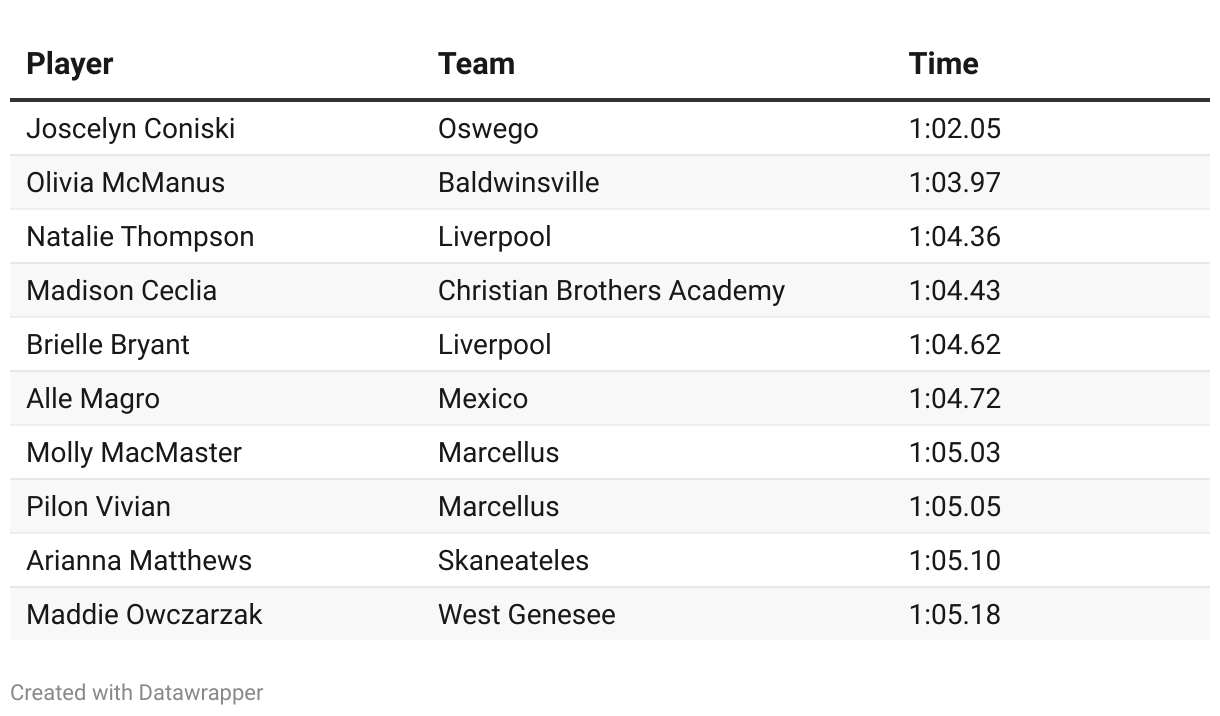The width and height of the screenshot is (1220, 716).
Task: Click the Brielle Bryant name cell
Action: point(107,345)
